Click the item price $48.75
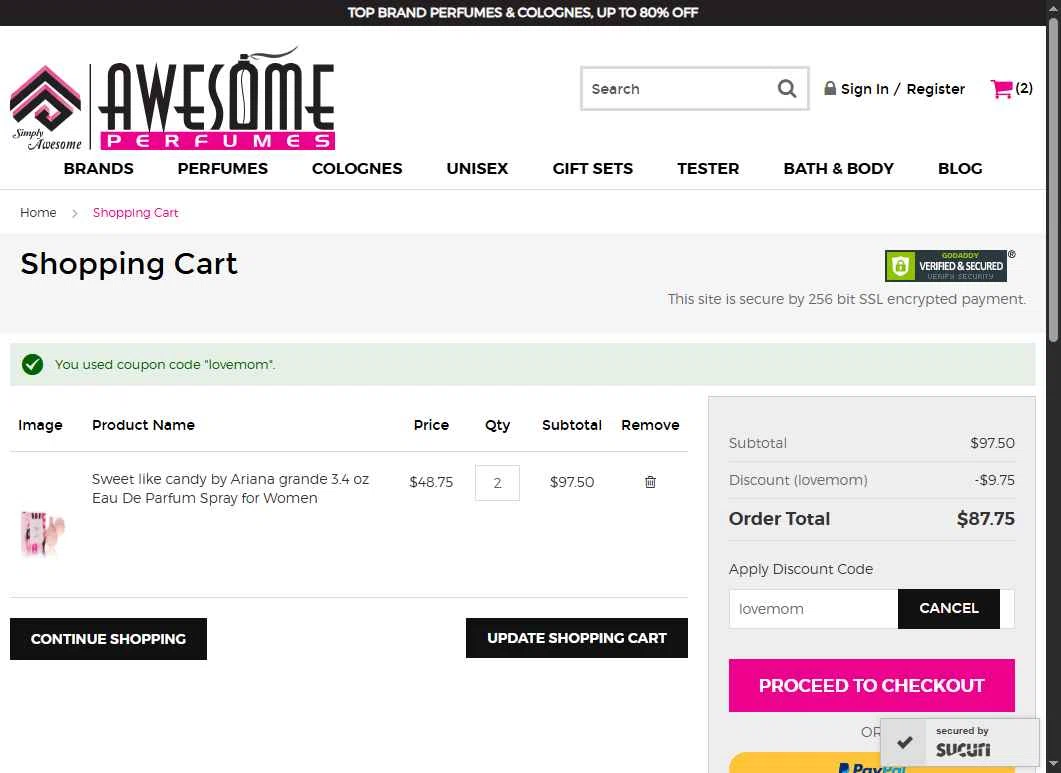Image resolution: width=1061 pixels, height=773 pixels. pyautogui.click(x=431, y=482)
